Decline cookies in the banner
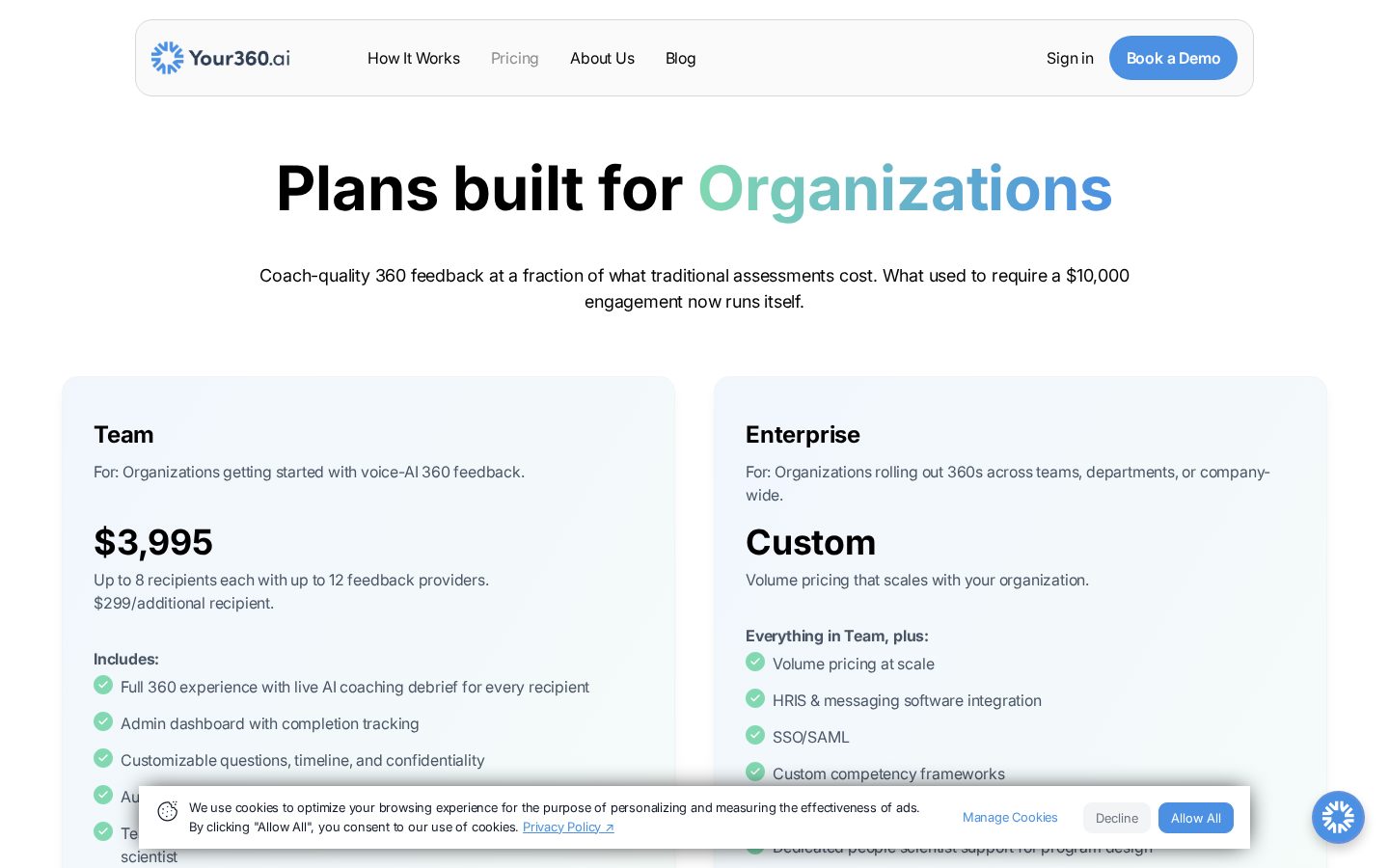The width and height of the screenshot is (1389, 868). tap(1117, 818)
